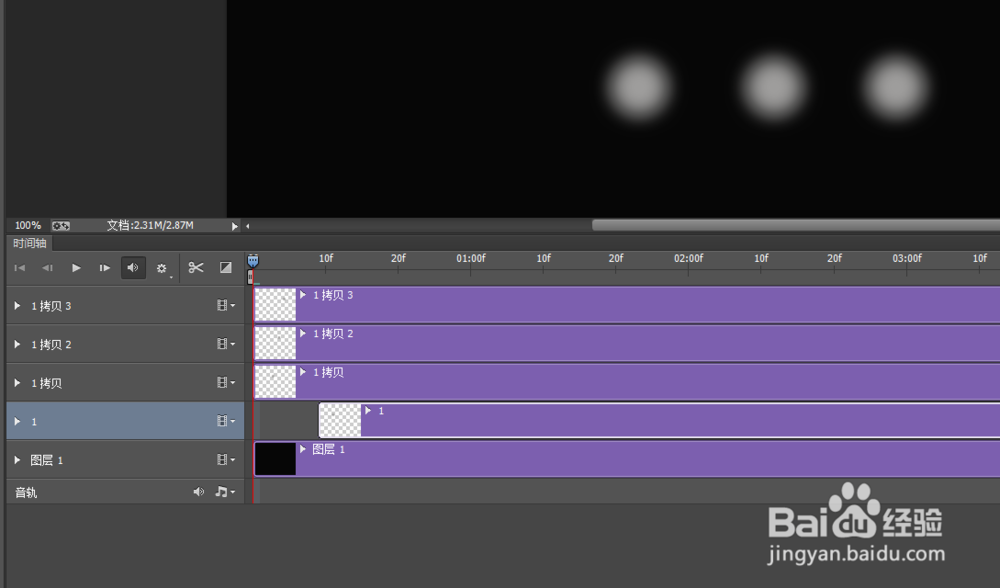Click the 01:00f mark on ruler
The width and height of the screenshot is (1000, 588).
click(x=471, y=258)
